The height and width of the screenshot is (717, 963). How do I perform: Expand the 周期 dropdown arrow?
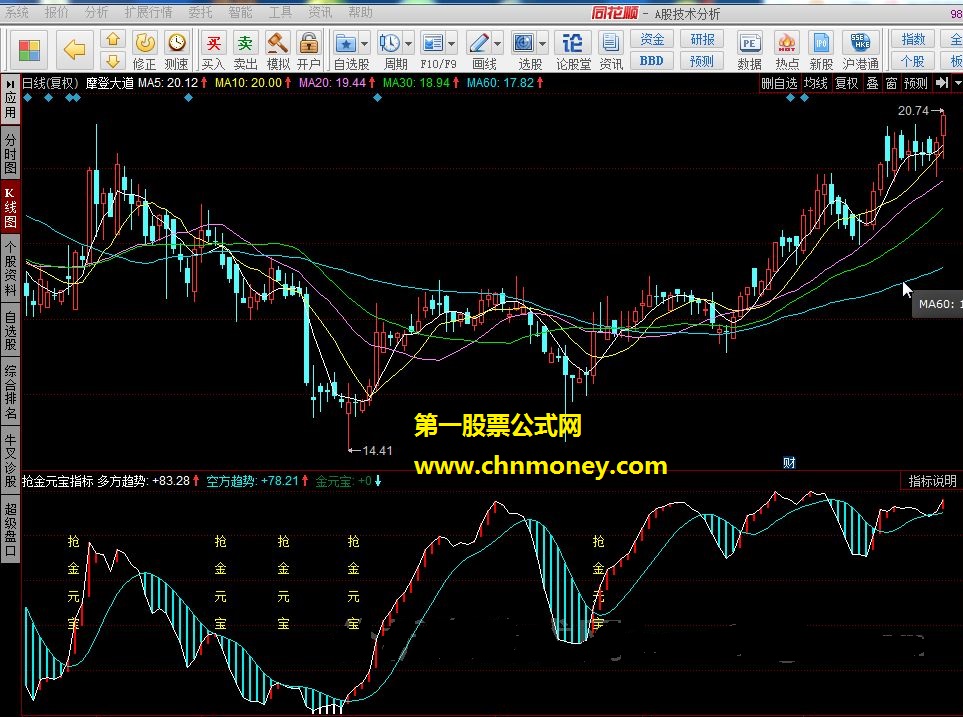(x=408, y=44)
